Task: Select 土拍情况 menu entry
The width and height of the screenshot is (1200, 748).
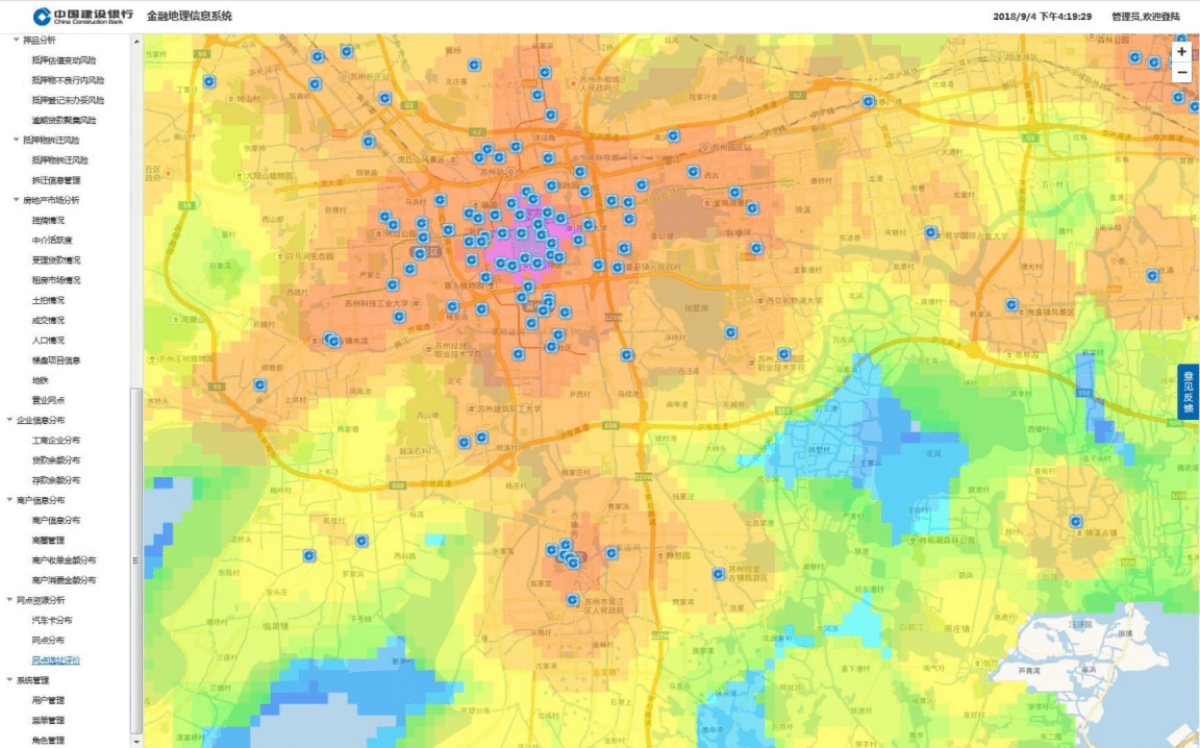Action: click(x=48, y=300)
